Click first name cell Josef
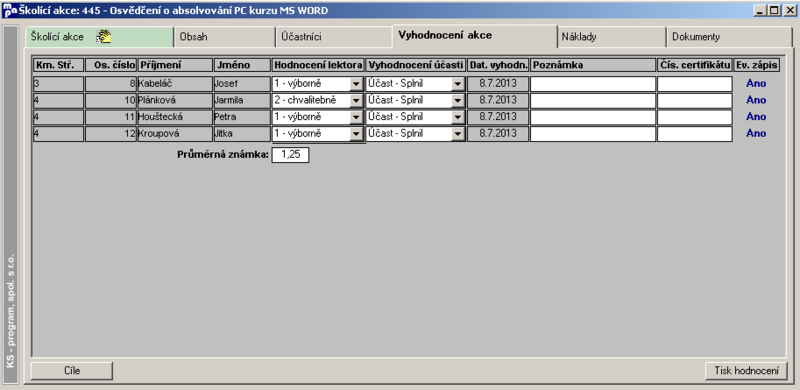This screenshot has height=390, width=800. coord(242,84)
